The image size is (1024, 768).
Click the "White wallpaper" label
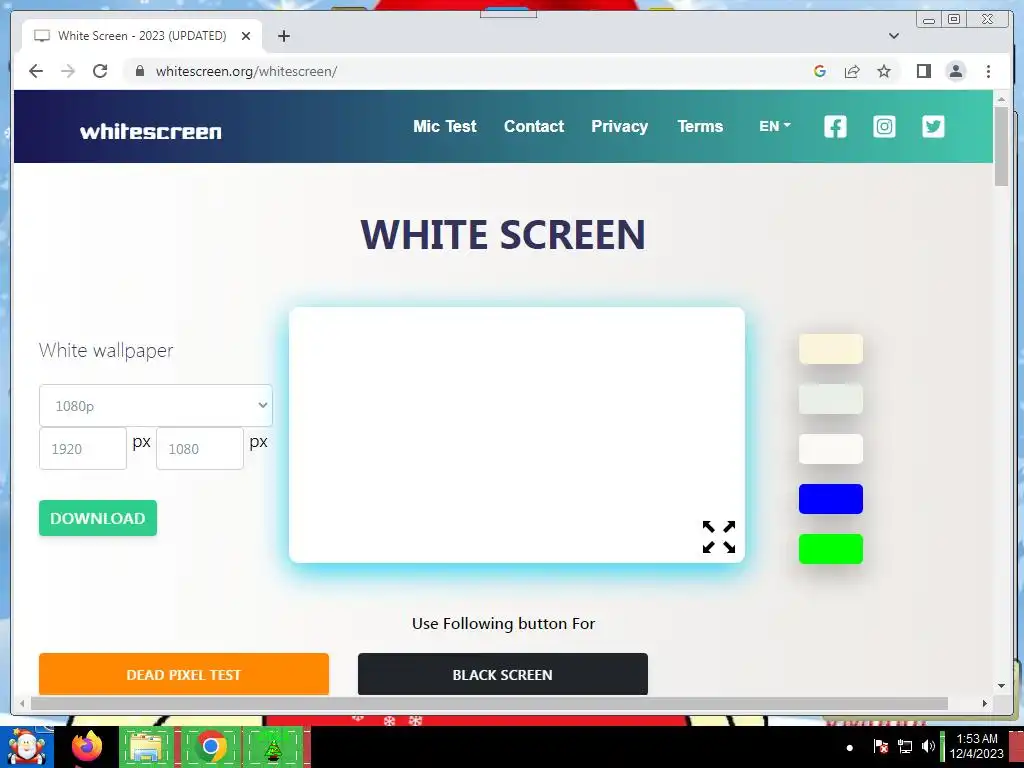[106, 350]
